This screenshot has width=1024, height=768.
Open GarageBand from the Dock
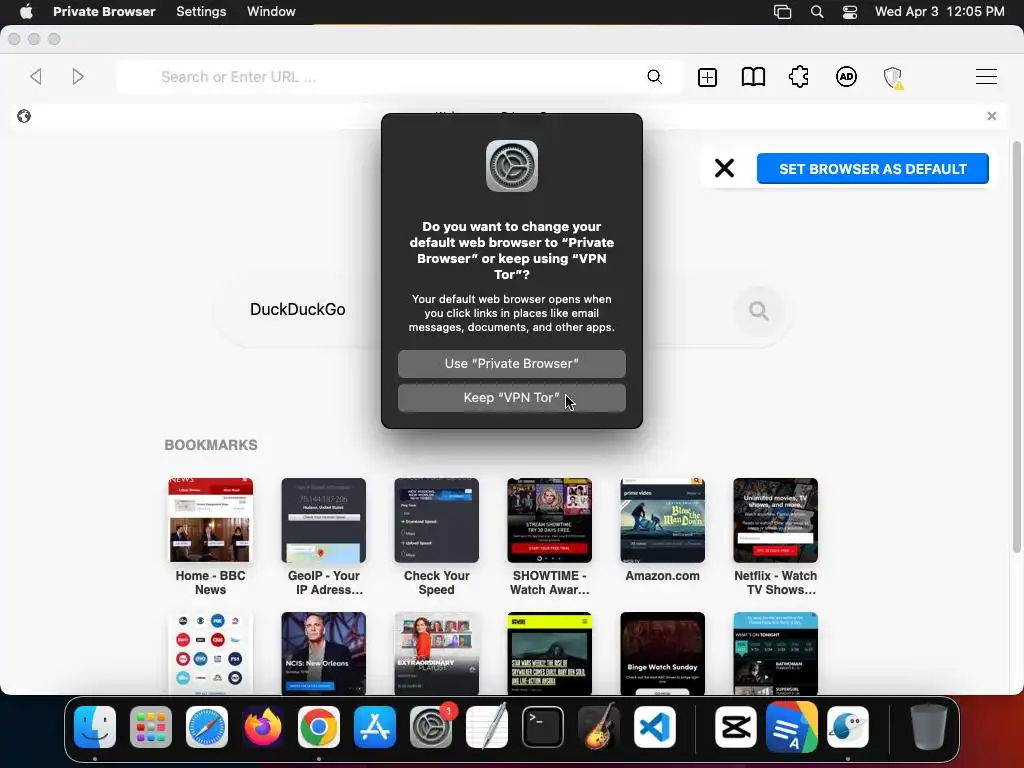(599, 726)
